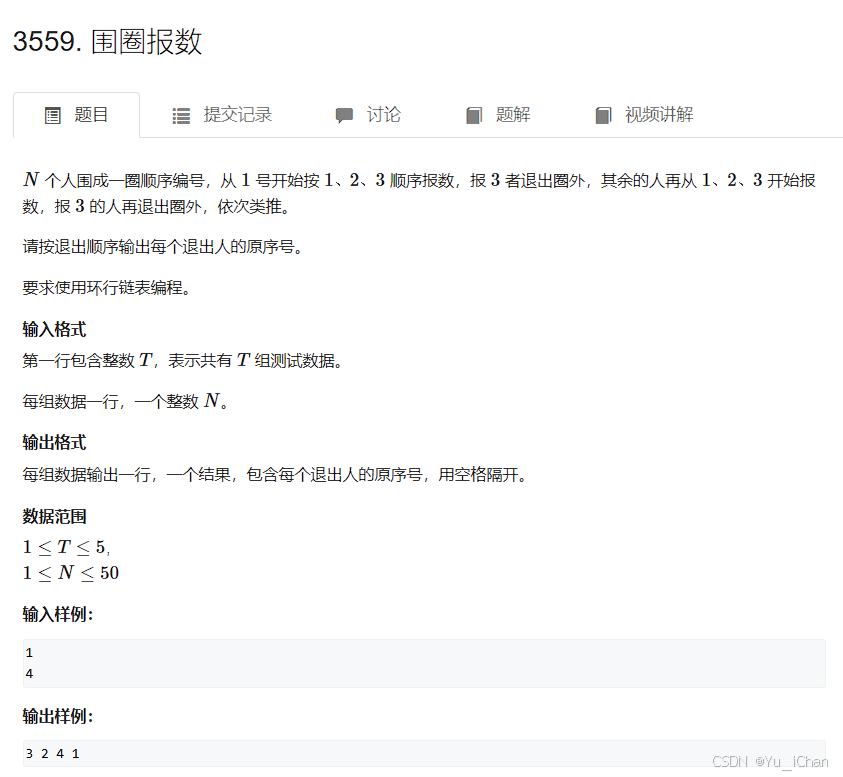Click the list icon beside 提交记录
The height and width of the screenshot is (777, 843).
181,116
